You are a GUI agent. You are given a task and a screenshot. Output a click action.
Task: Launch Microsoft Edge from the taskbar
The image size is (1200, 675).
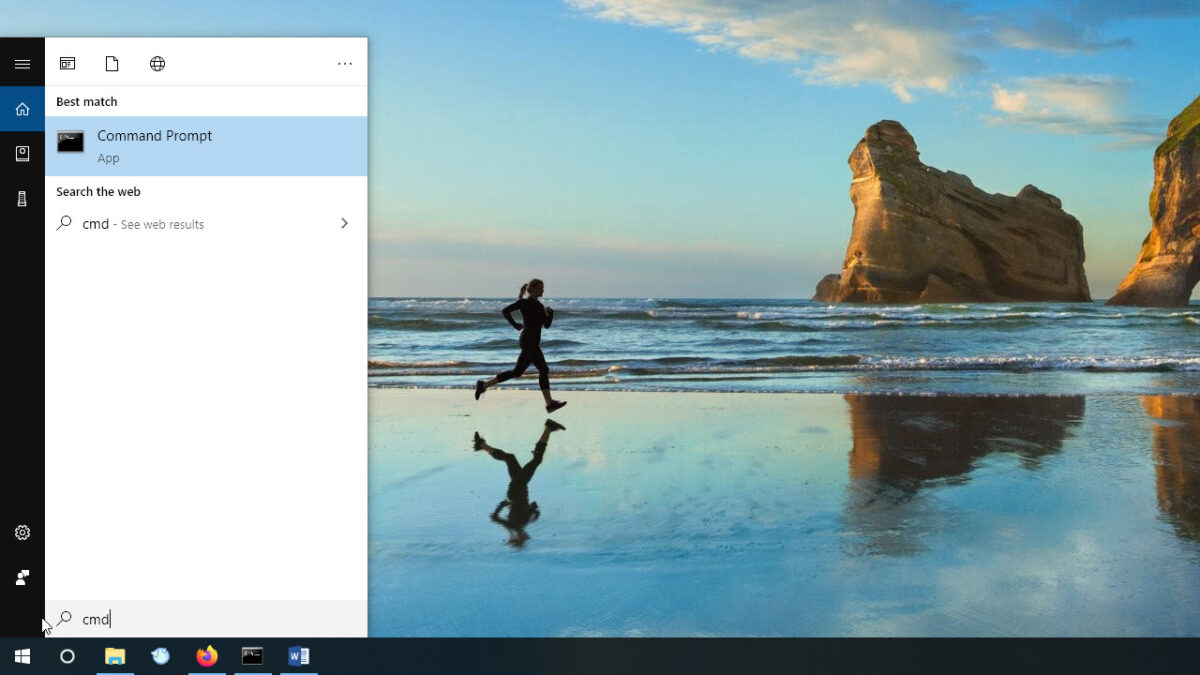pos(160,655)
